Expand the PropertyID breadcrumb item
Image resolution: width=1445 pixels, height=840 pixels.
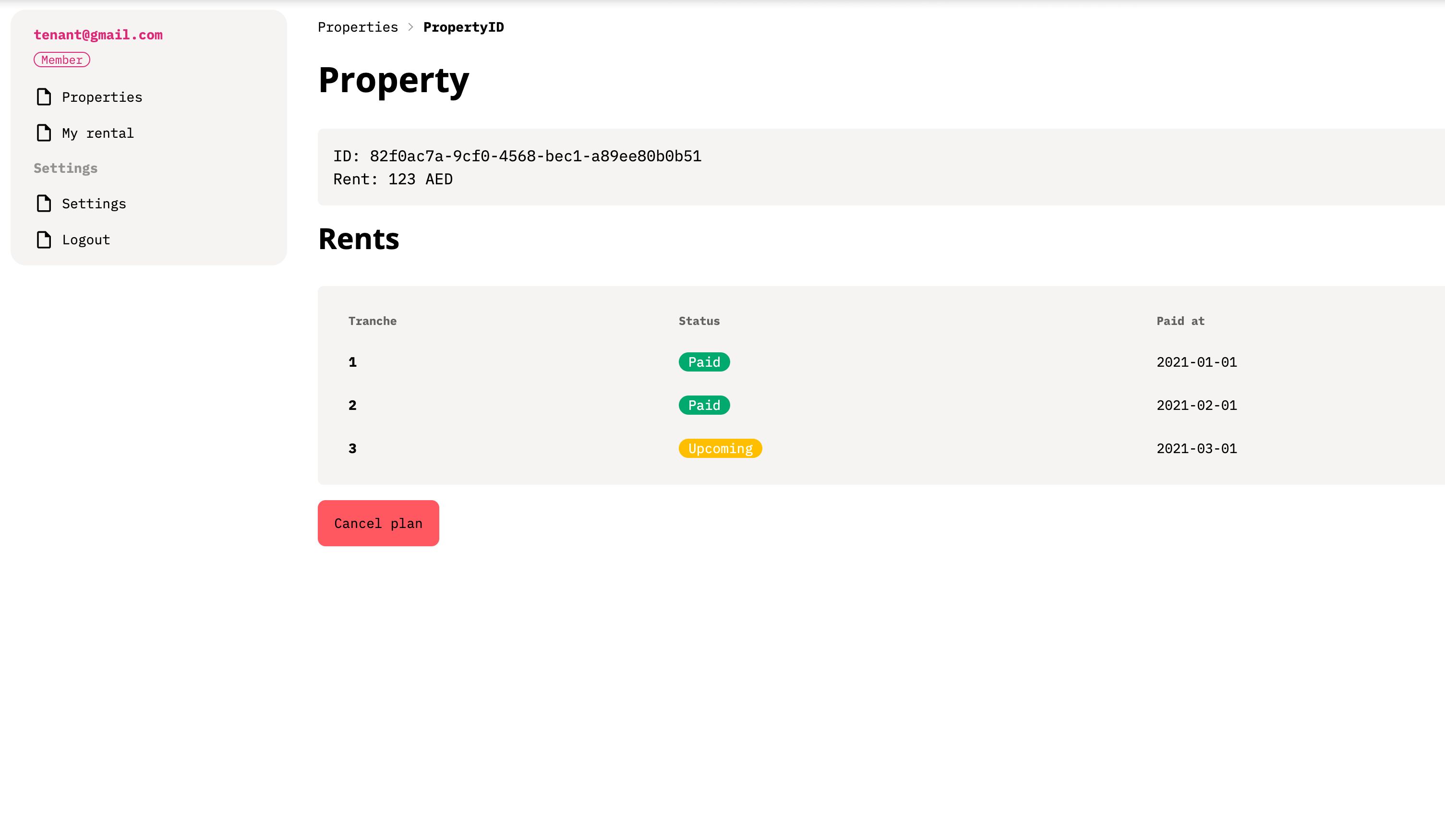click(x=463, y=27)
